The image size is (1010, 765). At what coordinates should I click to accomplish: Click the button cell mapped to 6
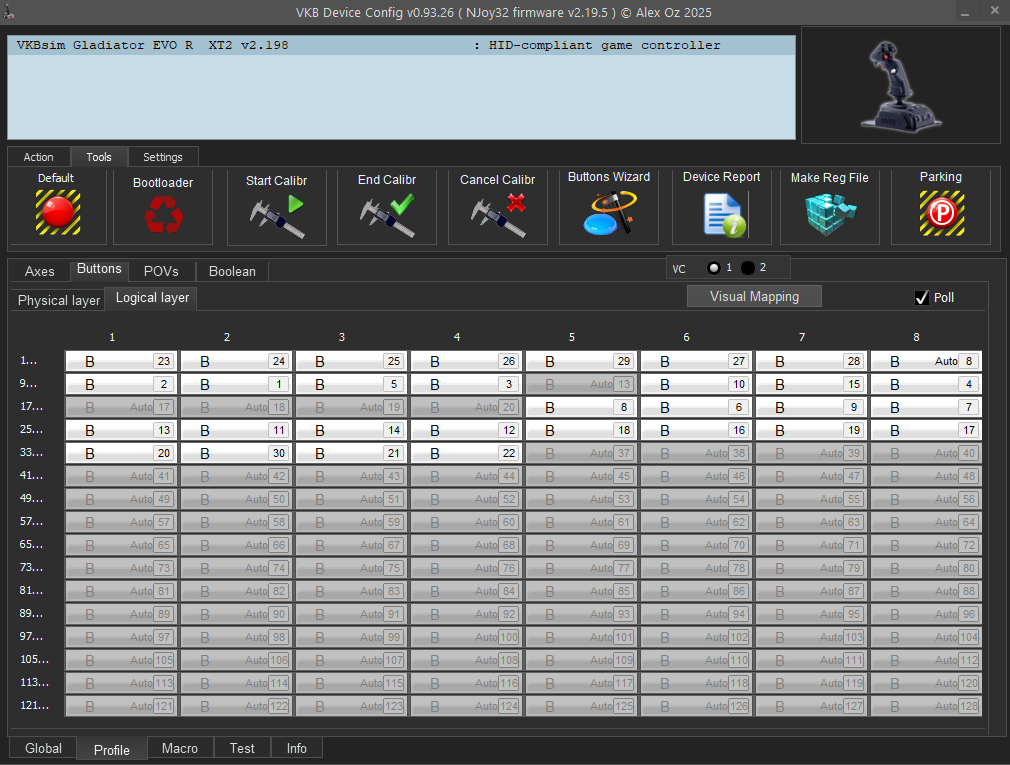696,407
